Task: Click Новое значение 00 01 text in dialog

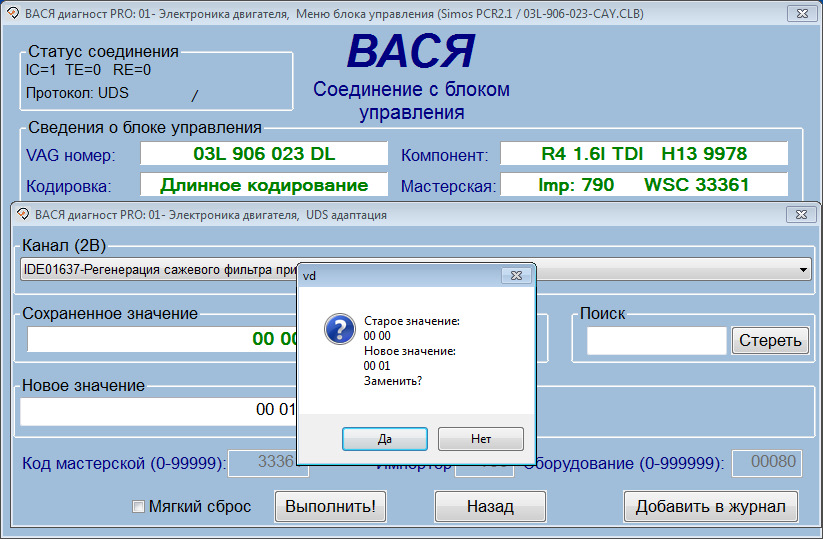Action: point(409,358)
